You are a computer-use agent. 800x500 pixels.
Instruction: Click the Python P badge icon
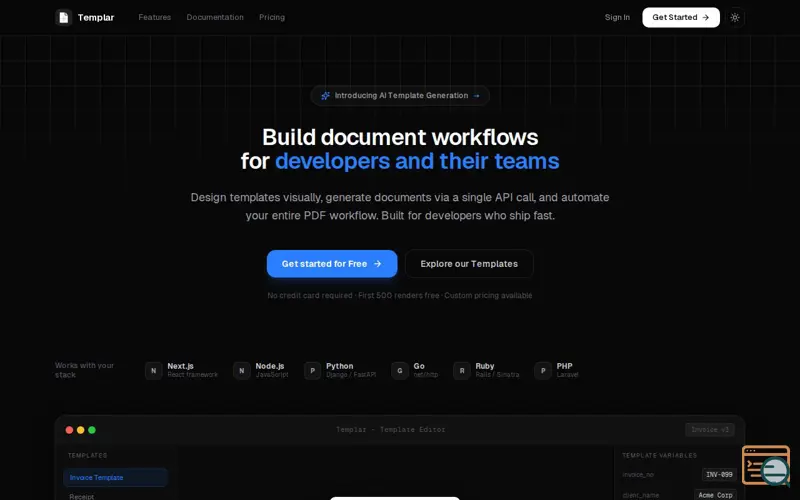pos(312,370)
